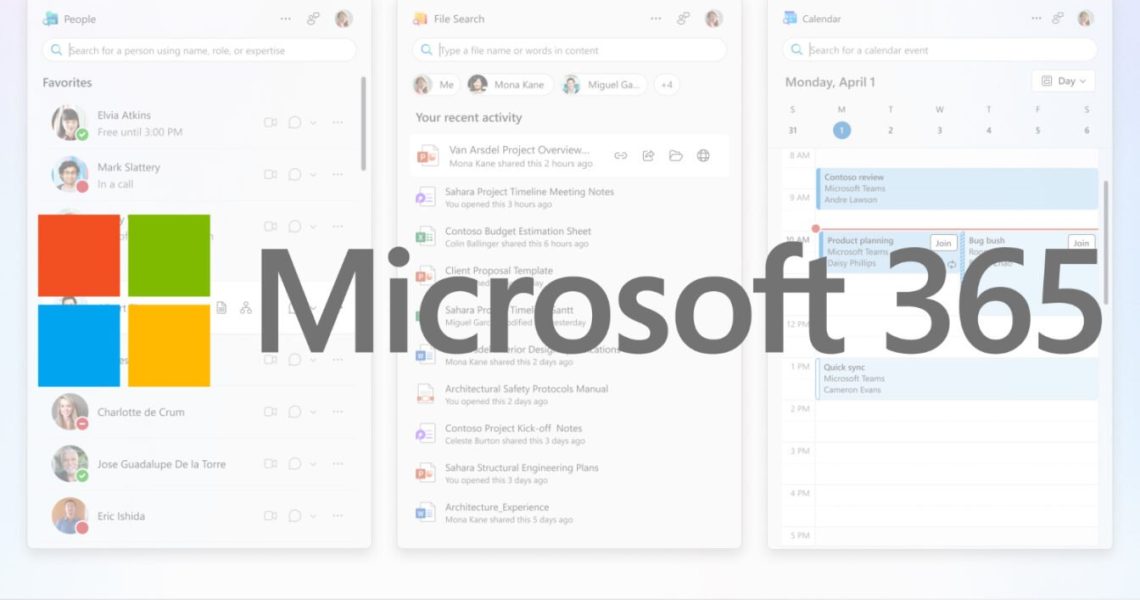The width and height of the screenshot is (1140, 600).
Task: Join the Product planning meeting
Action: click(x=942, y=243)
